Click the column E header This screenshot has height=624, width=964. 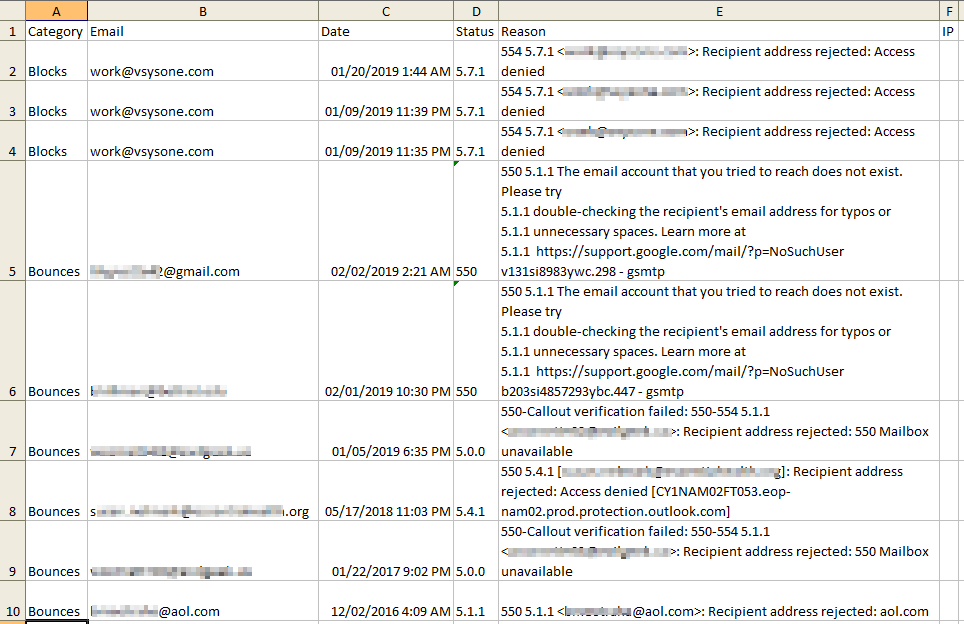coord(718,11)
